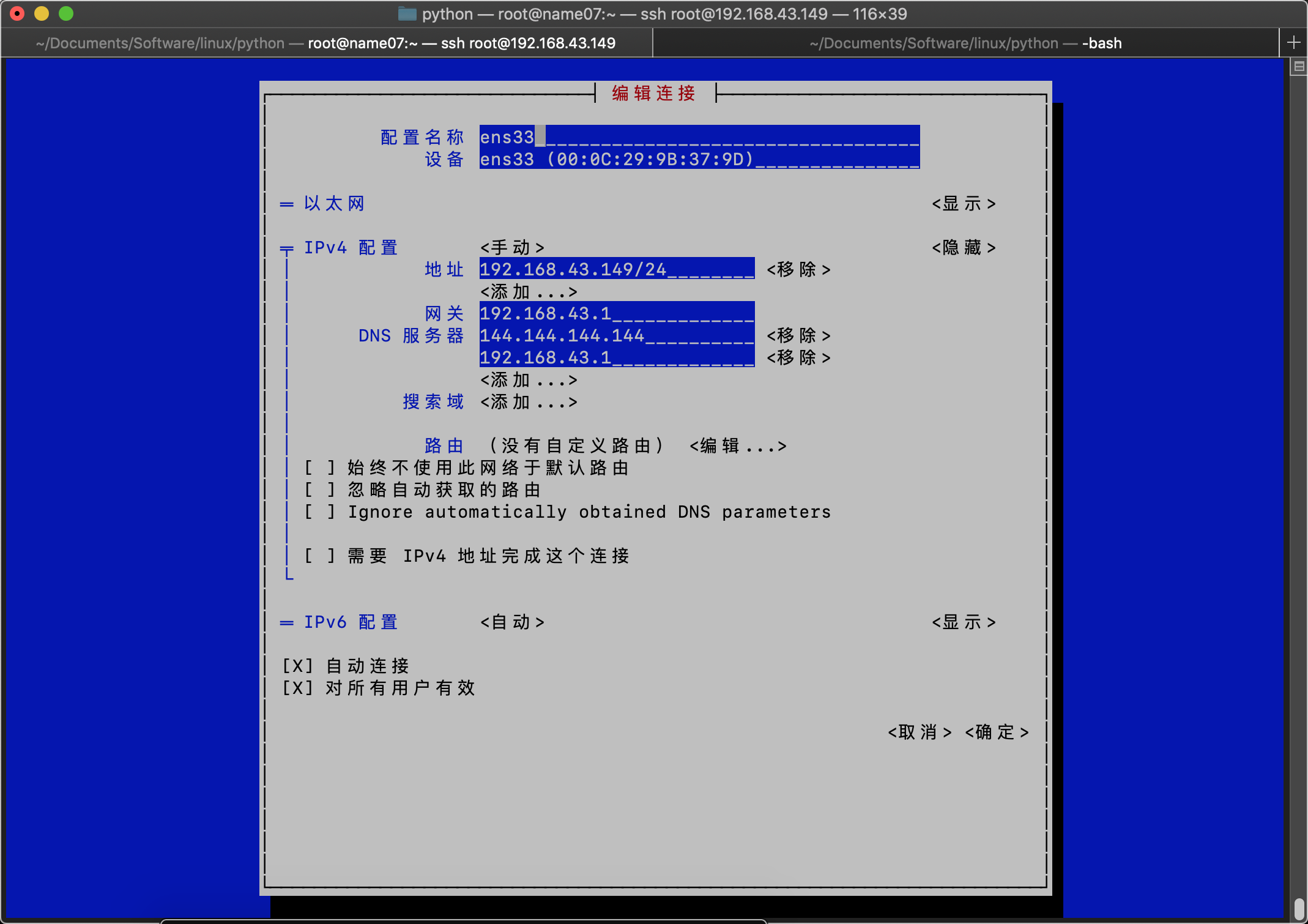Open the IPv6 配置 <自动> method dropdown

[512, 622]
